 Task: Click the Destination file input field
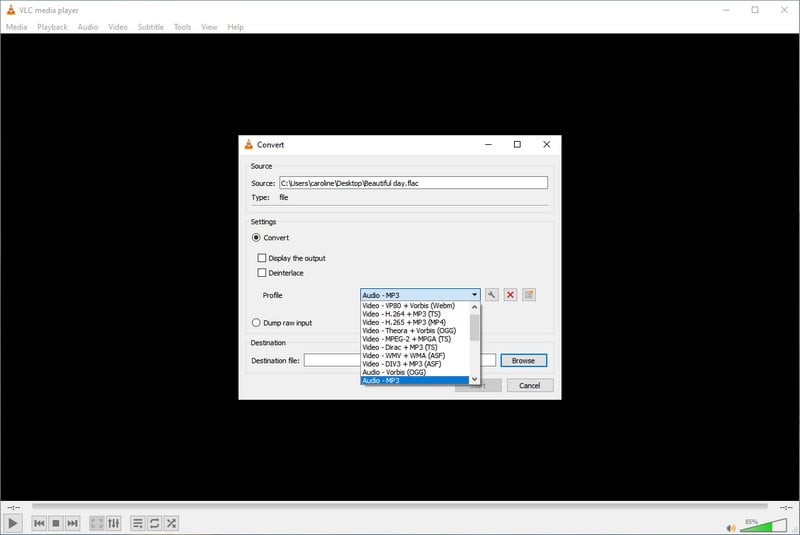(x=399, y=361)
